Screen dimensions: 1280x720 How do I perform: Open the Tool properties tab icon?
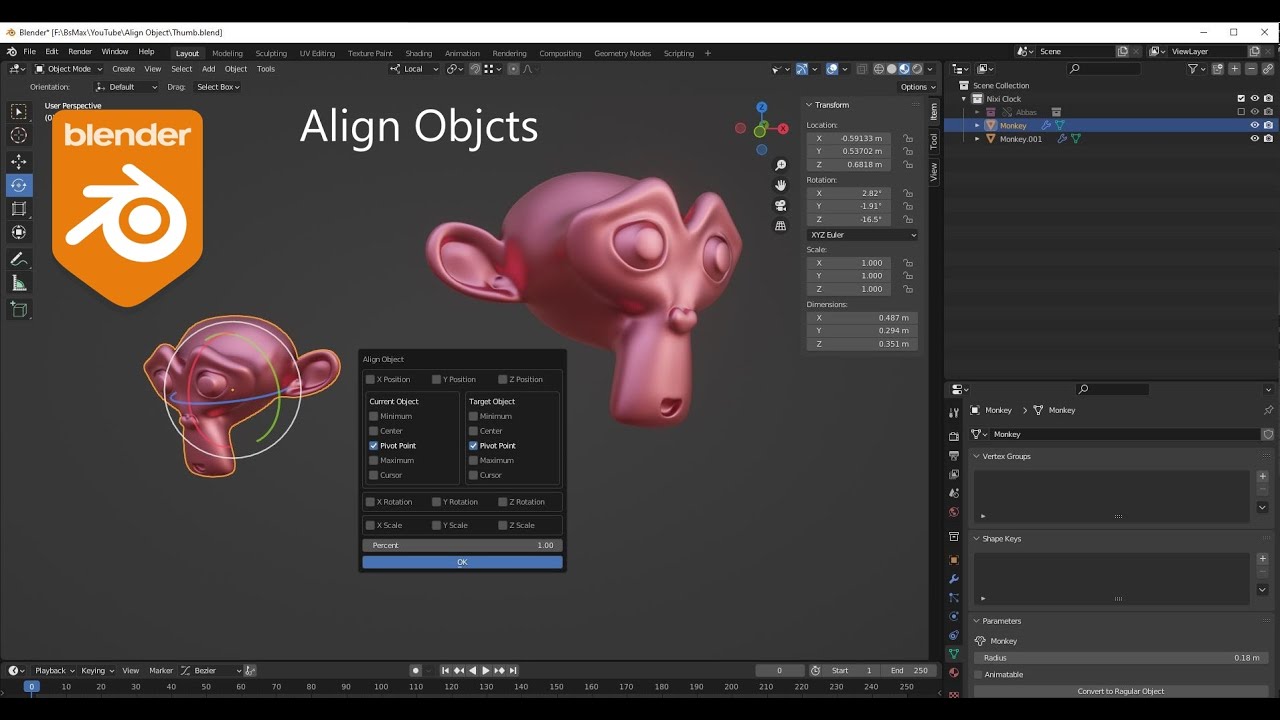coord(954,413)
